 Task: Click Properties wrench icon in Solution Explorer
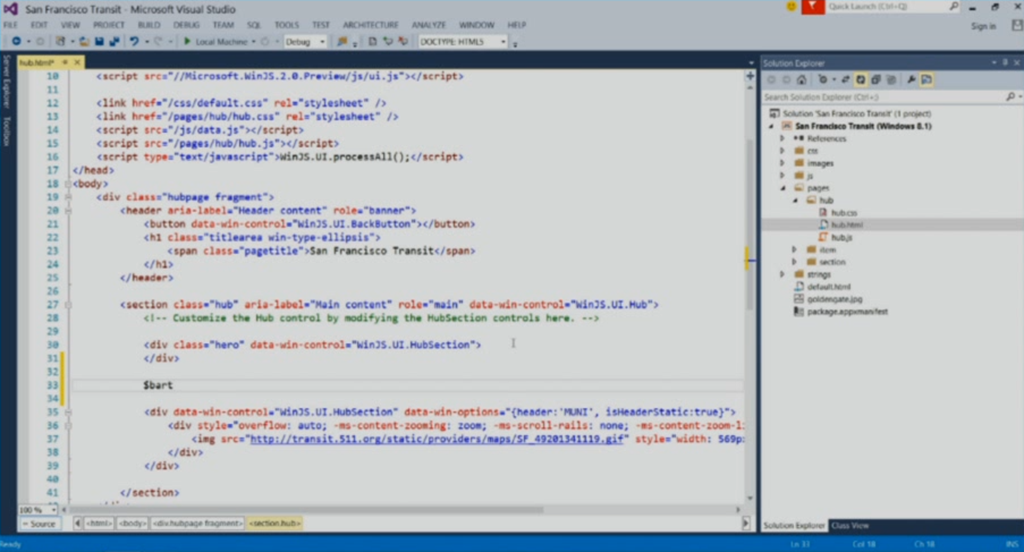911,80
